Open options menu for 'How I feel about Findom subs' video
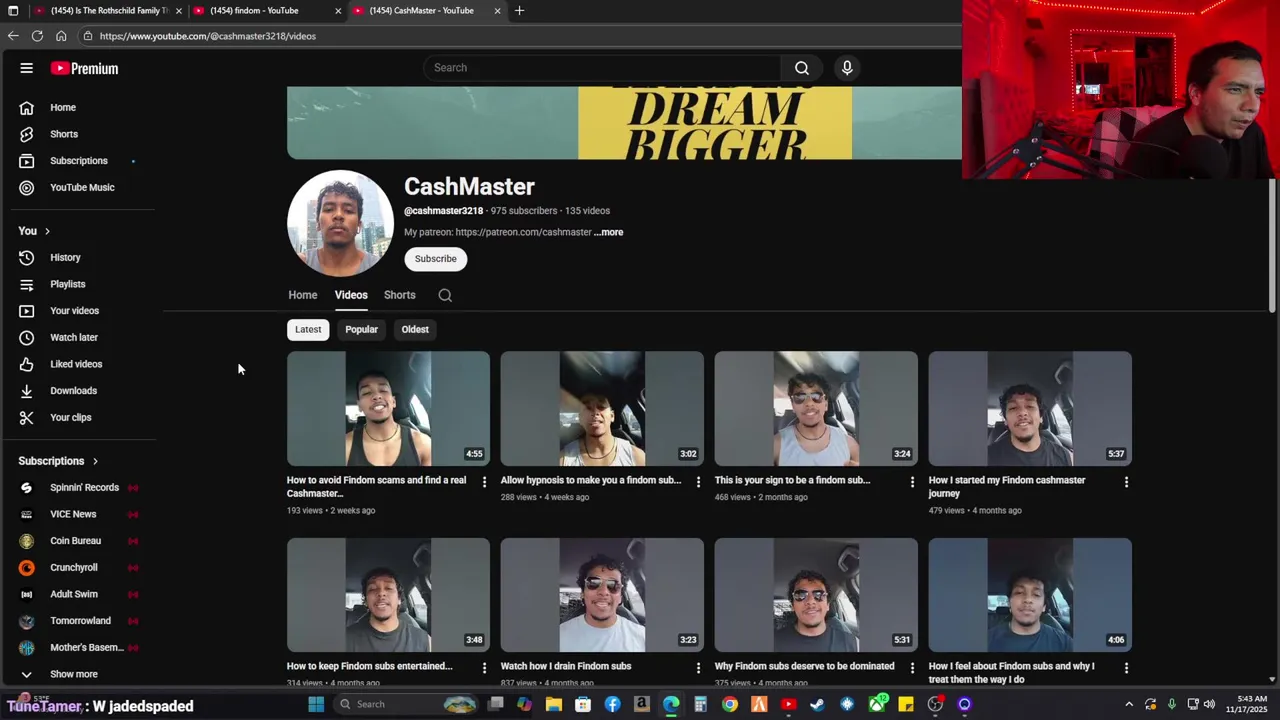This screenshot has height=720, width=1280. coord(1126,668)
